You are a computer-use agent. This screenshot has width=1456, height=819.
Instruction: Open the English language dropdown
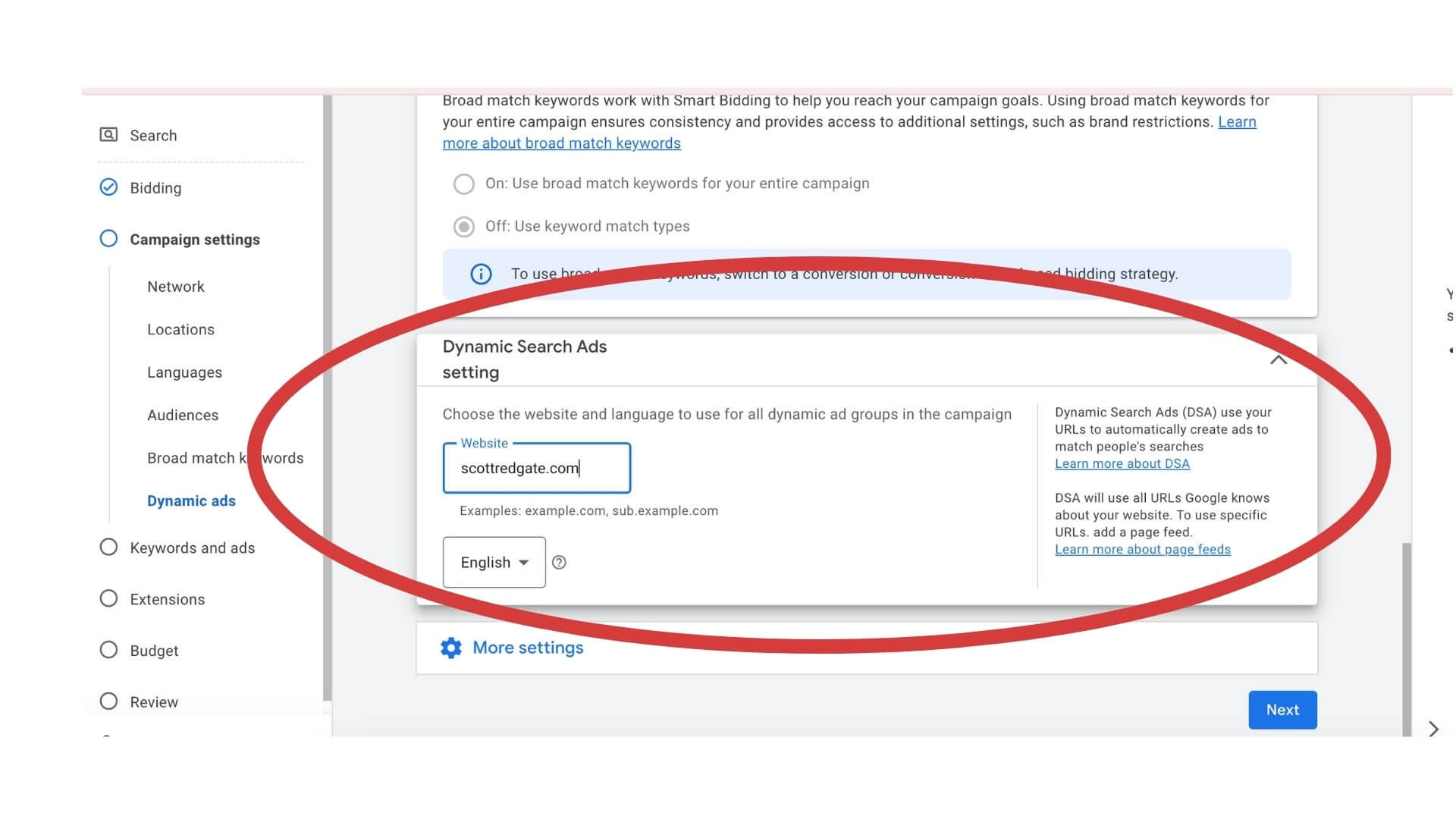494,563
